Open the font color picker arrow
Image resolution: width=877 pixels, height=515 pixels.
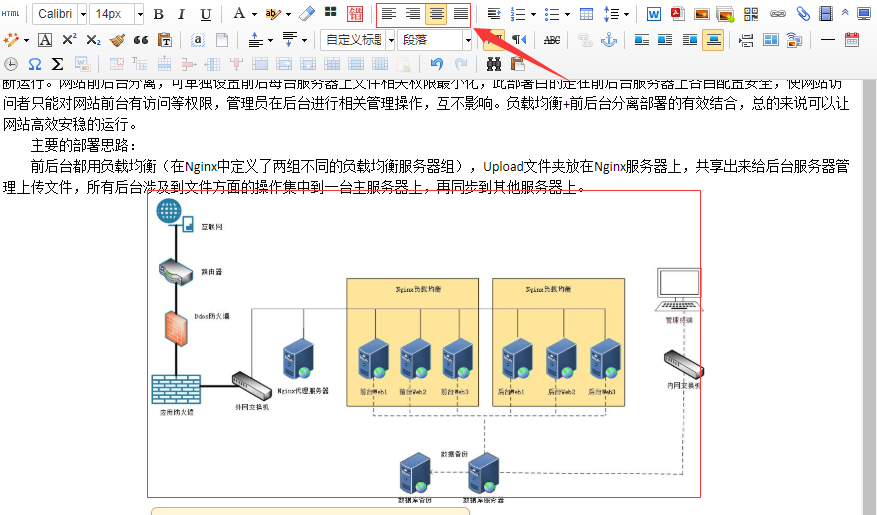click(x=254, y=14)
